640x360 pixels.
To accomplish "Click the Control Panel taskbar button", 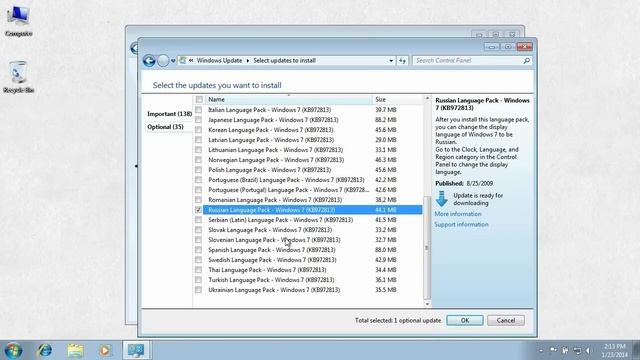I will point(136,351).
